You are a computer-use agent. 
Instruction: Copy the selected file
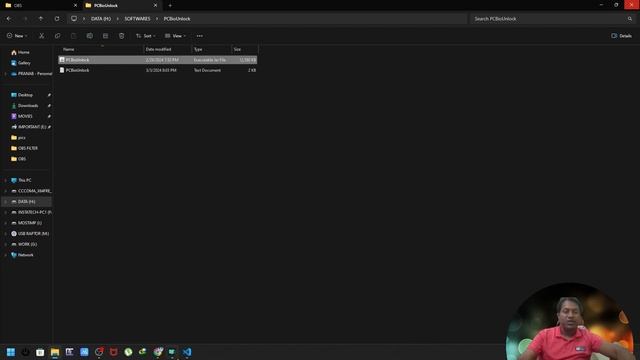tap(58, 36)
